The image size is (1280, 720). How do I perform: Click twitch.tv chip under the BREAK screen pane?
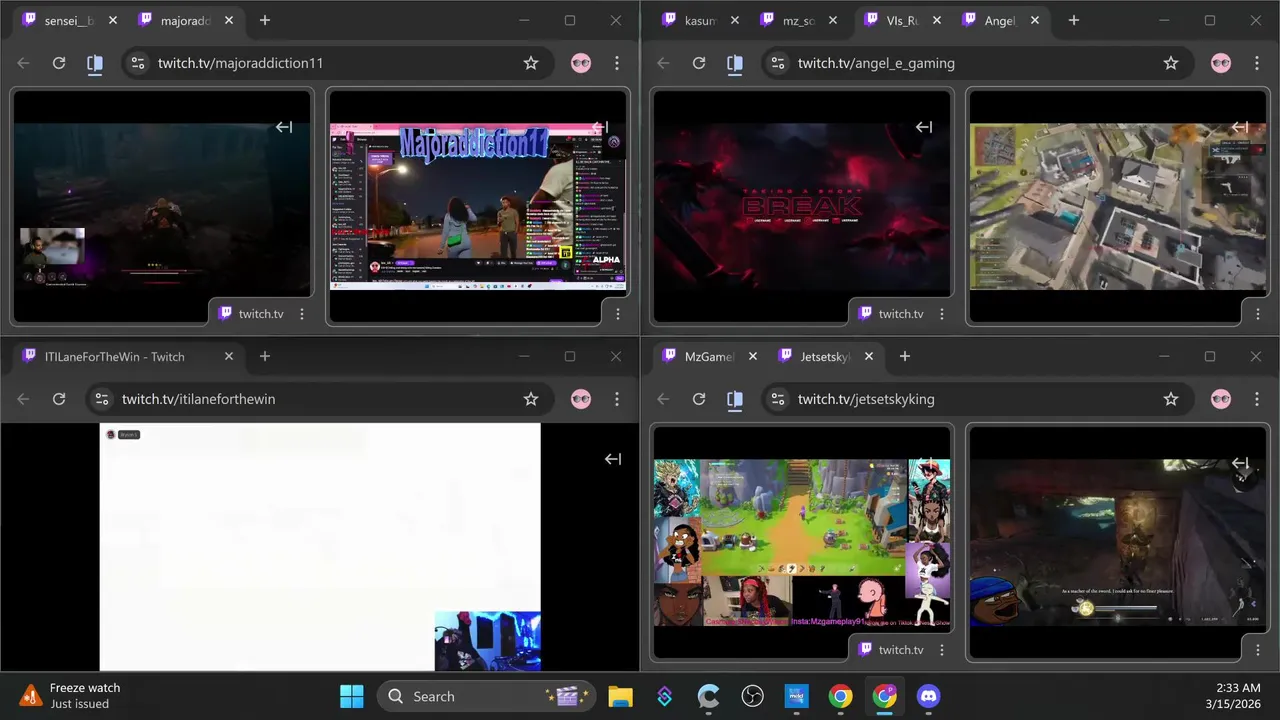click(x=890, y=314)
